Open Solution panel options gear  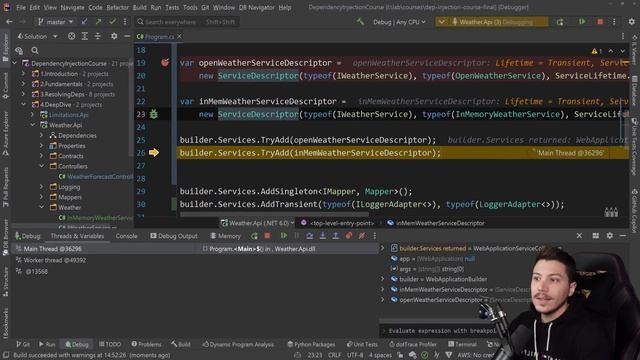[114, 36]
